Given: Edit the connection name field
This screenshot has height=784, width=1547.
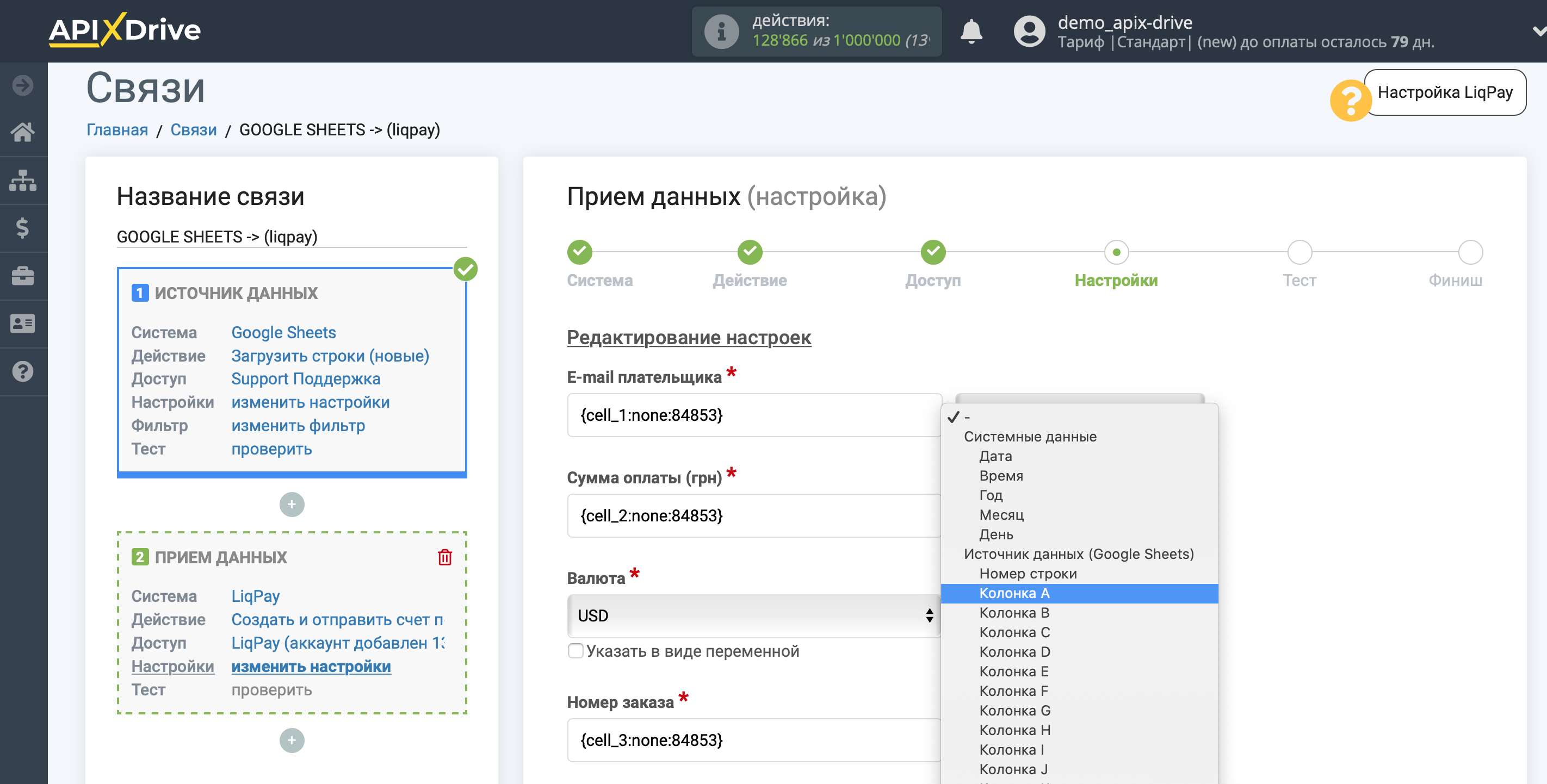Looking at the screenshot, I should pyautogui.click(x=292, y=237).
